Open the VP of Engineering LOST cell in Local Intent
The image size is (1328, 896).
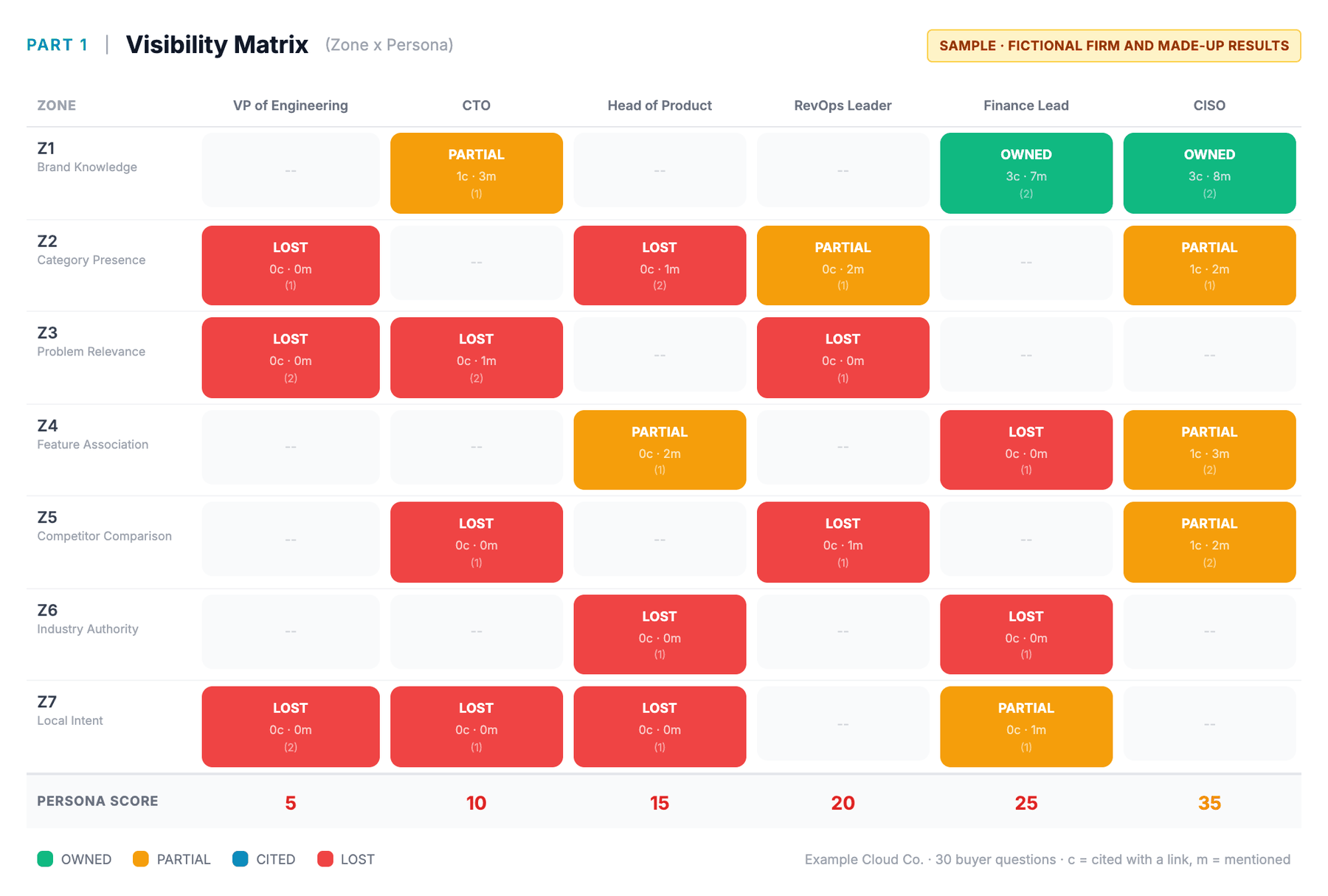[x=291, y=726]
